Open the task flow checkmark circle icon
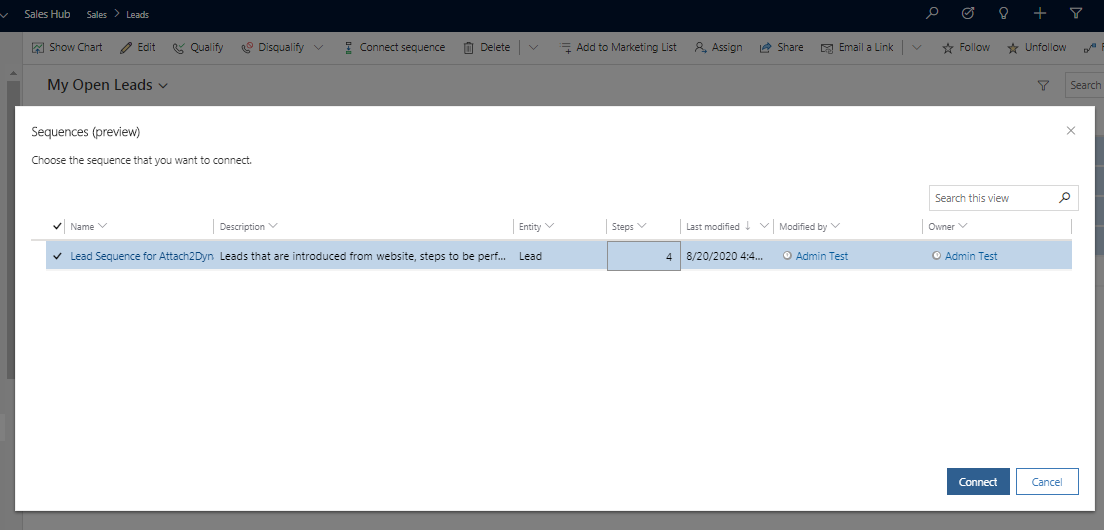 coord(968,14)
